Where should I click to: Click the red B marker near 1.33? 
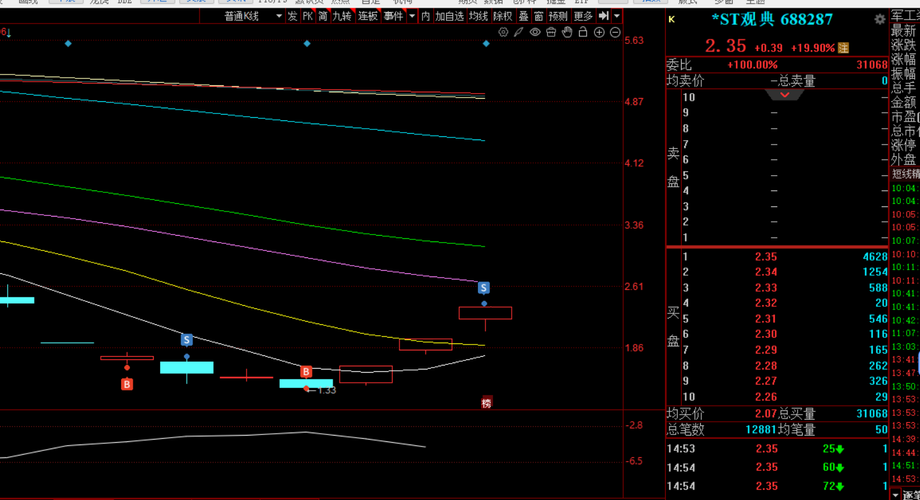pyautogui.click(x=307, y=371)
